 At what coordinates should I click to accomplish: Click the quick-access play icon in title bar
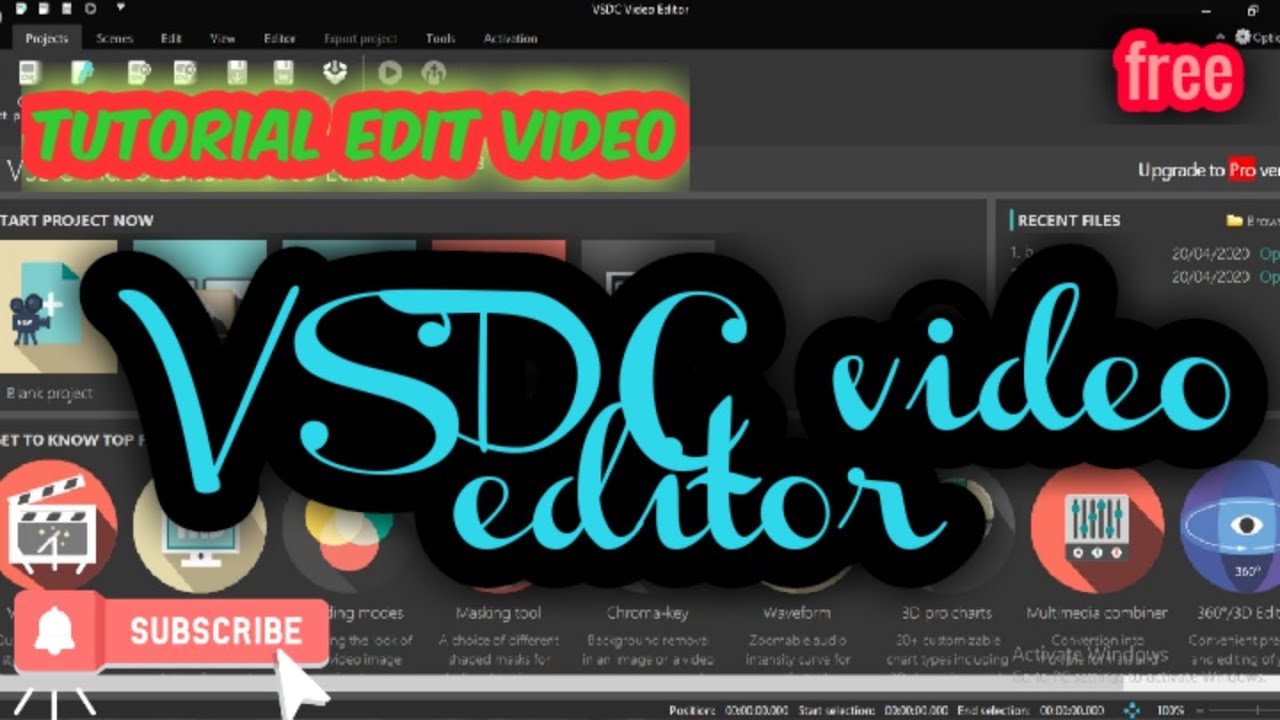point(90,9)
